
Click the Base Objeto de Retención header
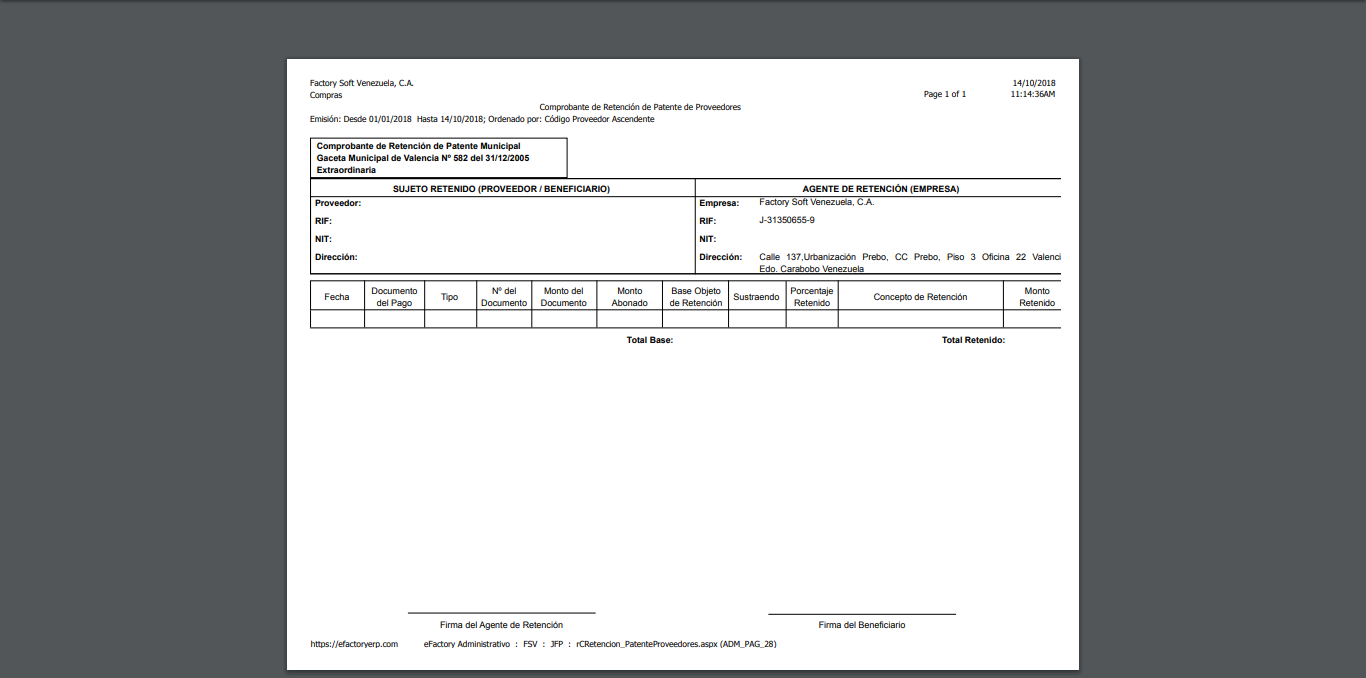(694, 295)
